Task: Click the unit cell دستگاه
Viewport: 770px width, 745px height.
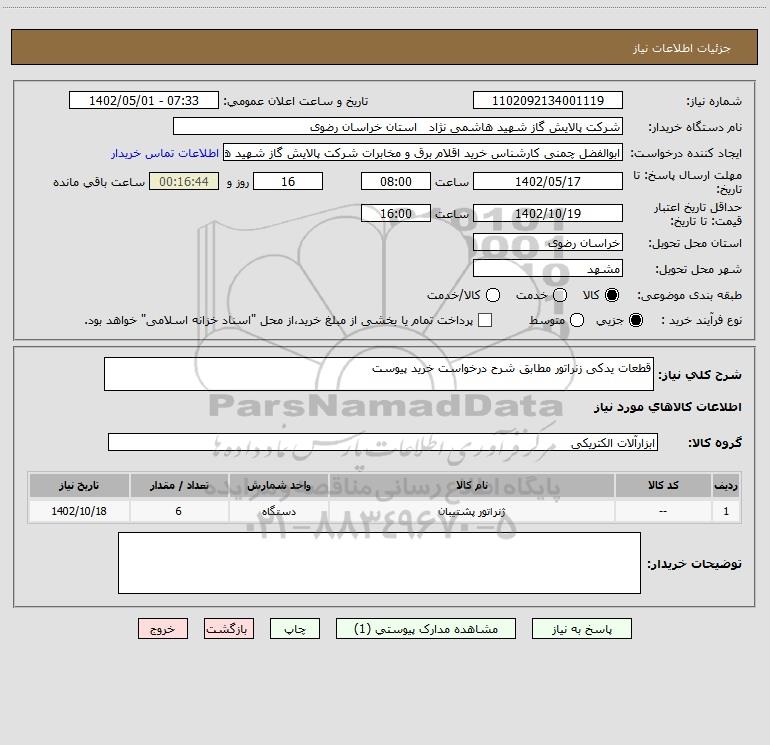Action: [x=278, y=511]
